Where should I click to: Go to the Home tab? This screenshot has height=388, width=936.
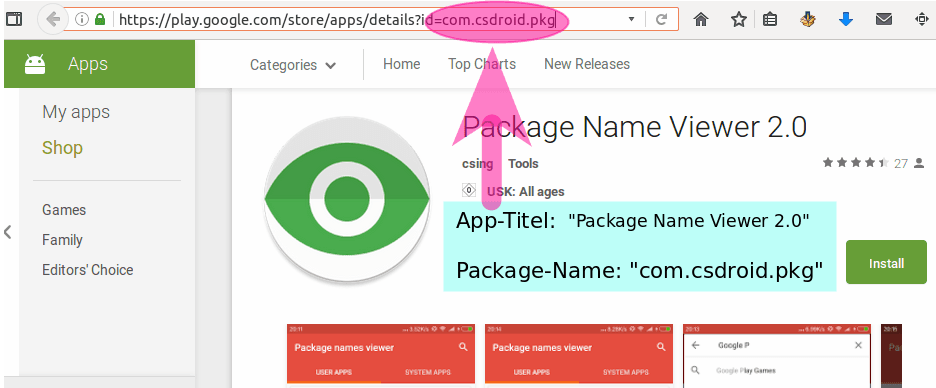401,64
